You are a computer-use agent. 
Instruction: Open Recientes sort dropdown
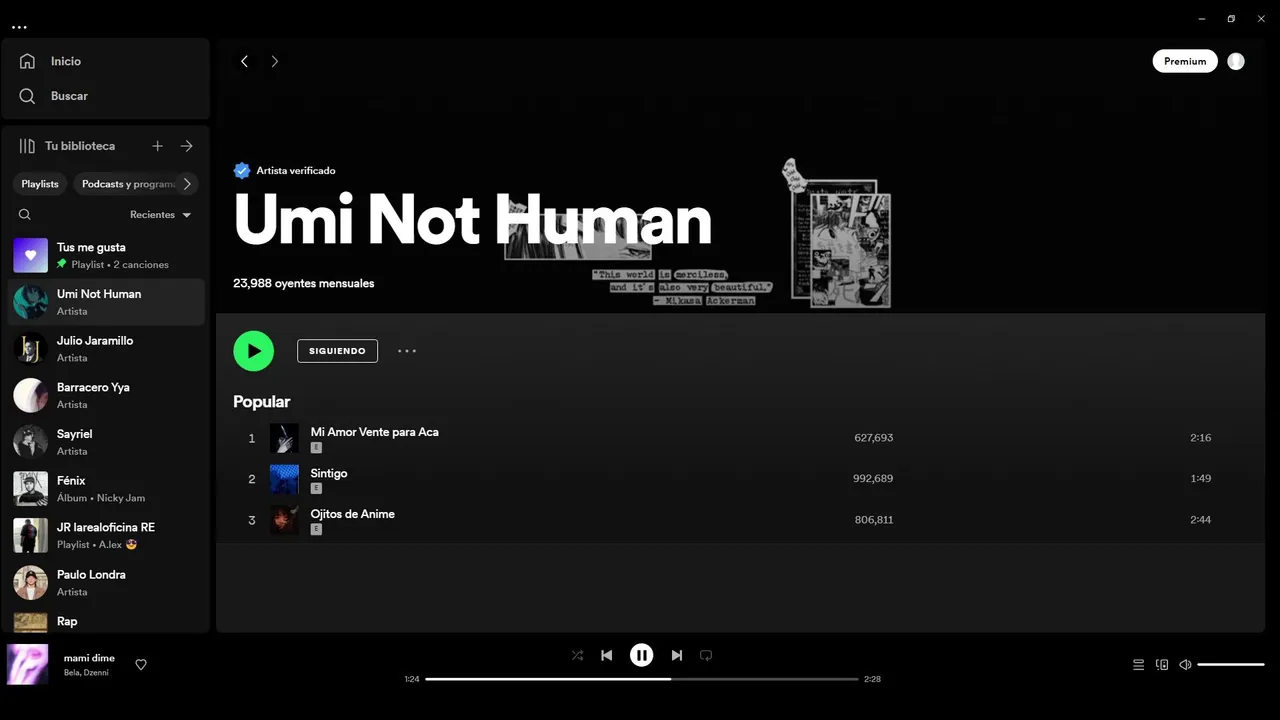coord(160,215)
